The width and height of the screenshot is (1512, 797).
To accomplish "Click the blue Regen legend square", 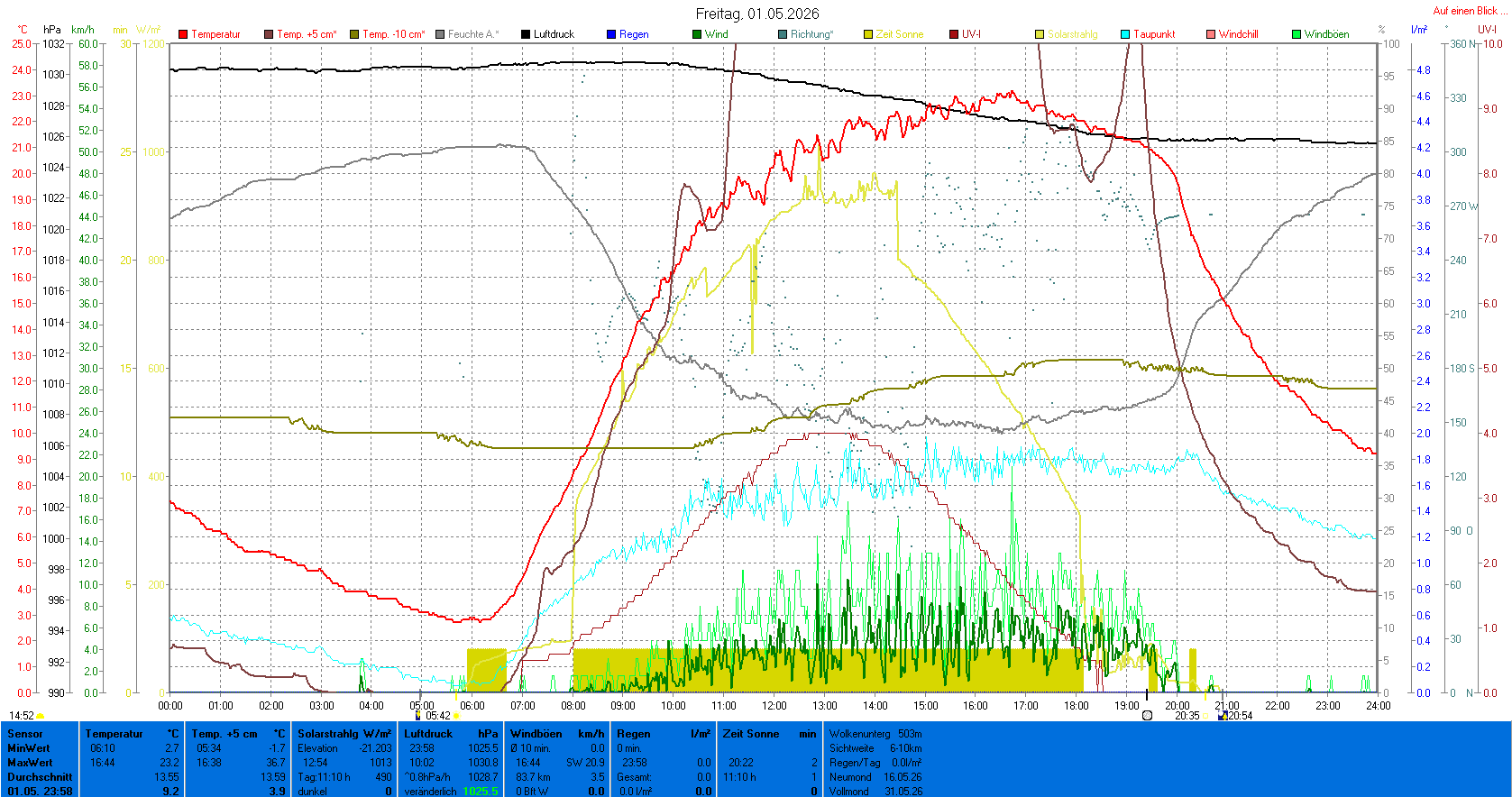I will (x=611, y=34).
